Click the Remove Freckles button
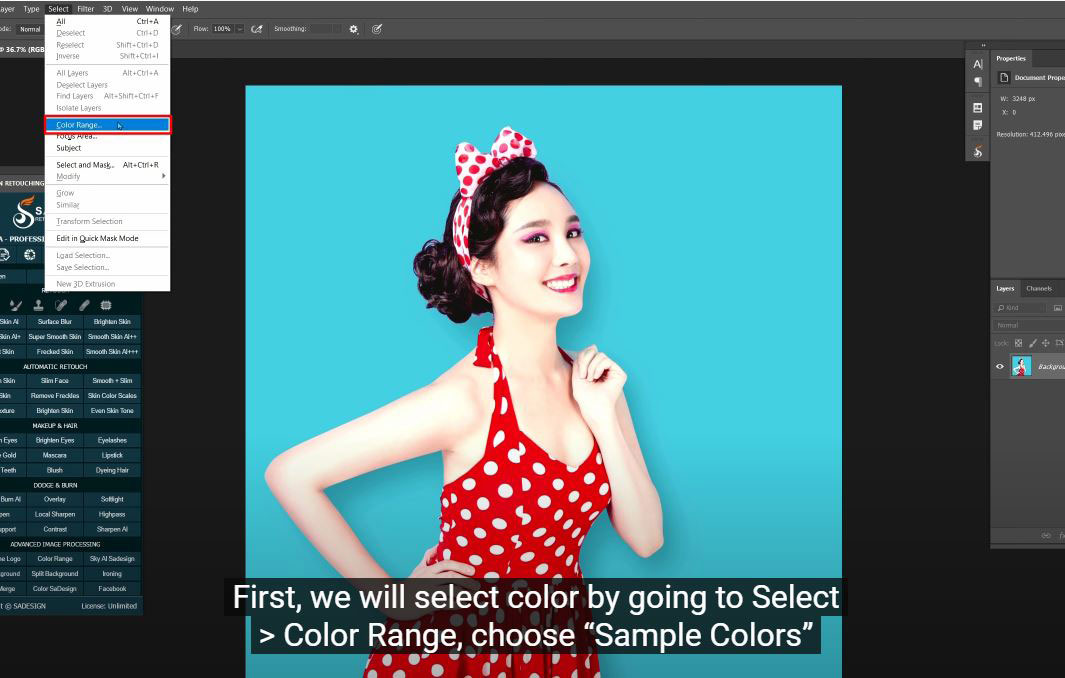Image resolution: width=1065 pixels, height=678 pixels. [x=55, y=396]
